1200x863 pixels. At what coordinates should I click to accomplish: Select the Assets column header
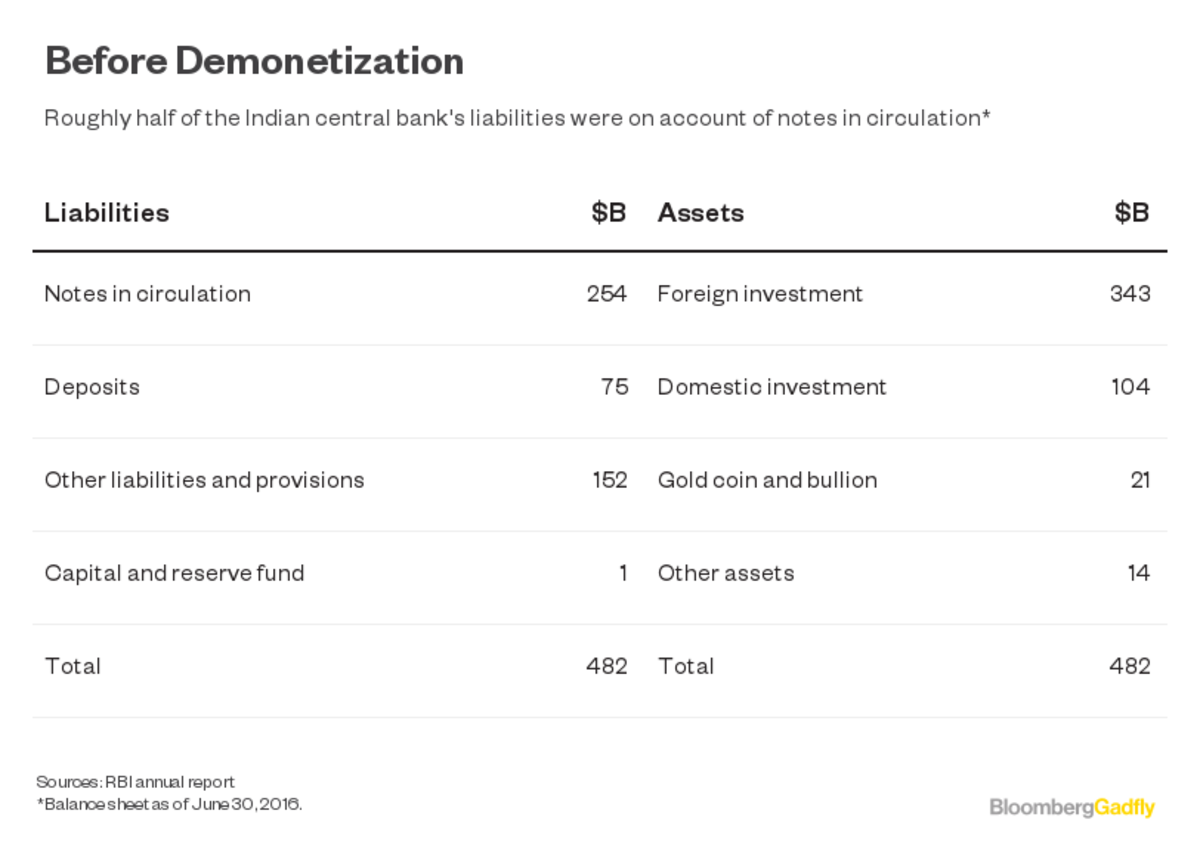pos(701,213)
